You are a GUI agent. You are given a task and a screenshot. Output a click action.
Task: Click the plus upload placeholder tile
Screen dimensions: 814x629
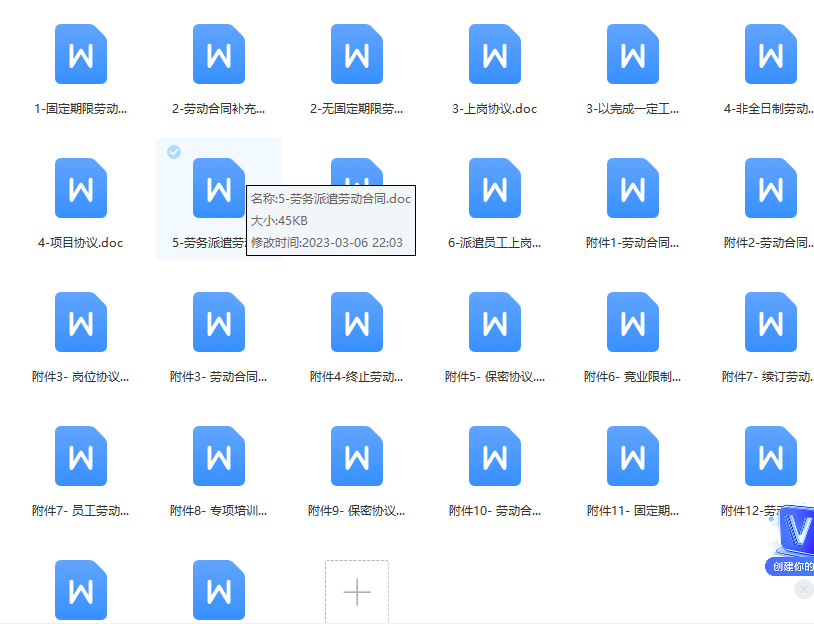357,592
